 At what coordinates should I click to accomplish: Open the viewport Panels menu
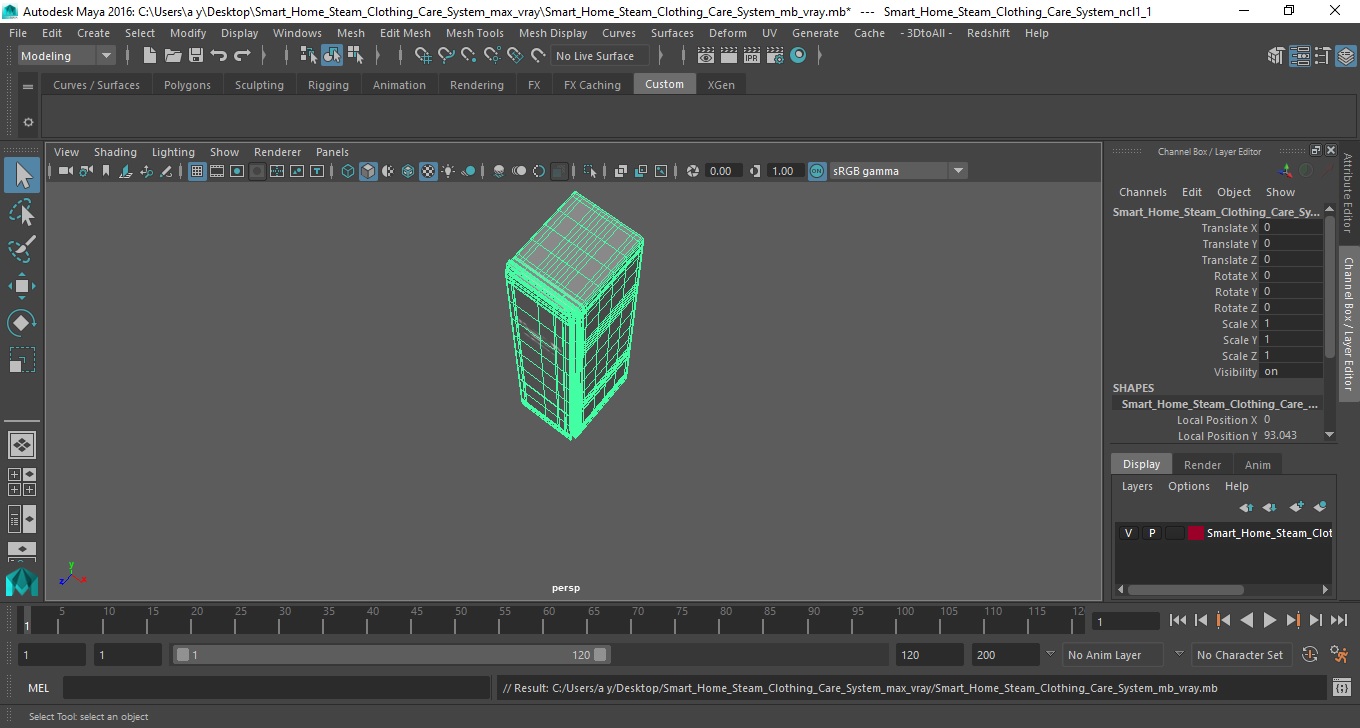(332, 152)
